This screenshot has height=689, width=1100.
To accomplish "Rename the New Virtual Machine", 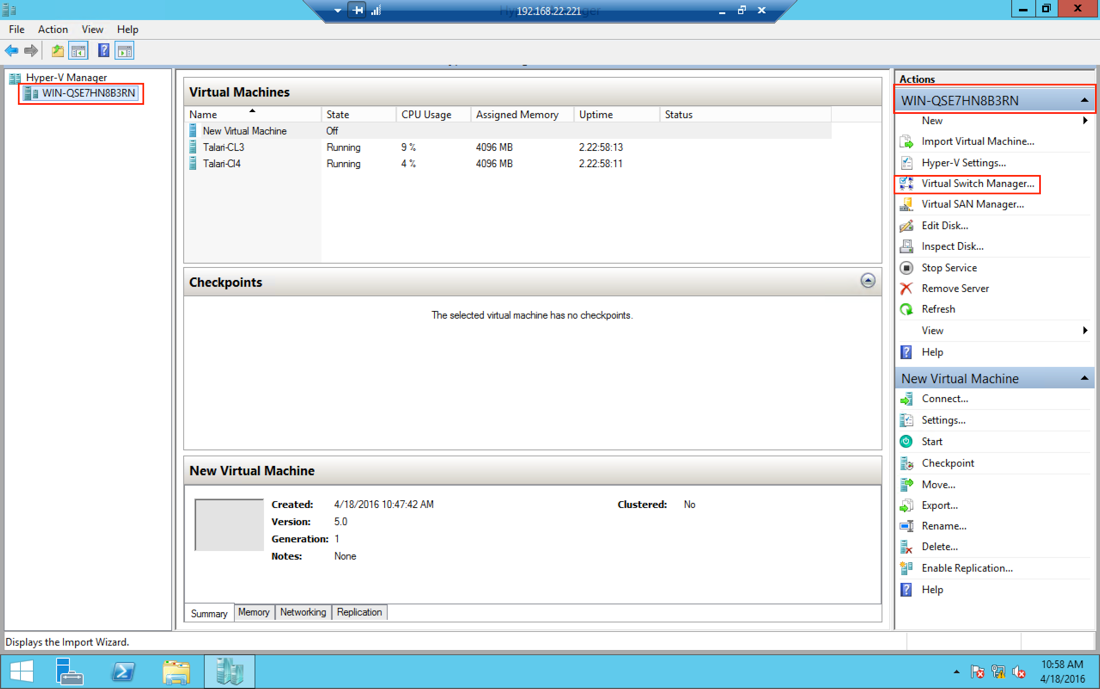I will tap(944, 526).
